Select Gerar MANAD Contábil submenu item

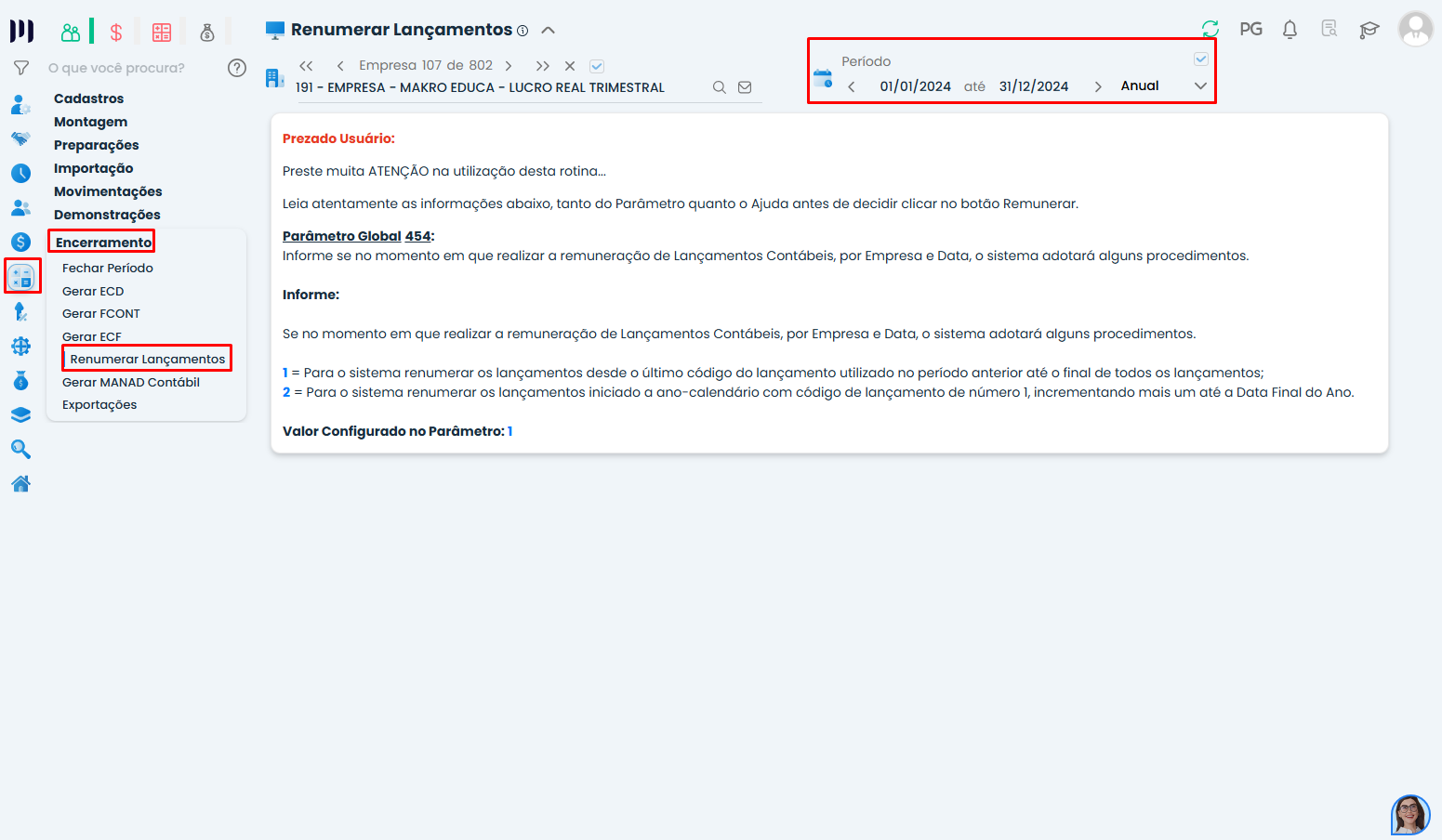click(x=131, y=382)
